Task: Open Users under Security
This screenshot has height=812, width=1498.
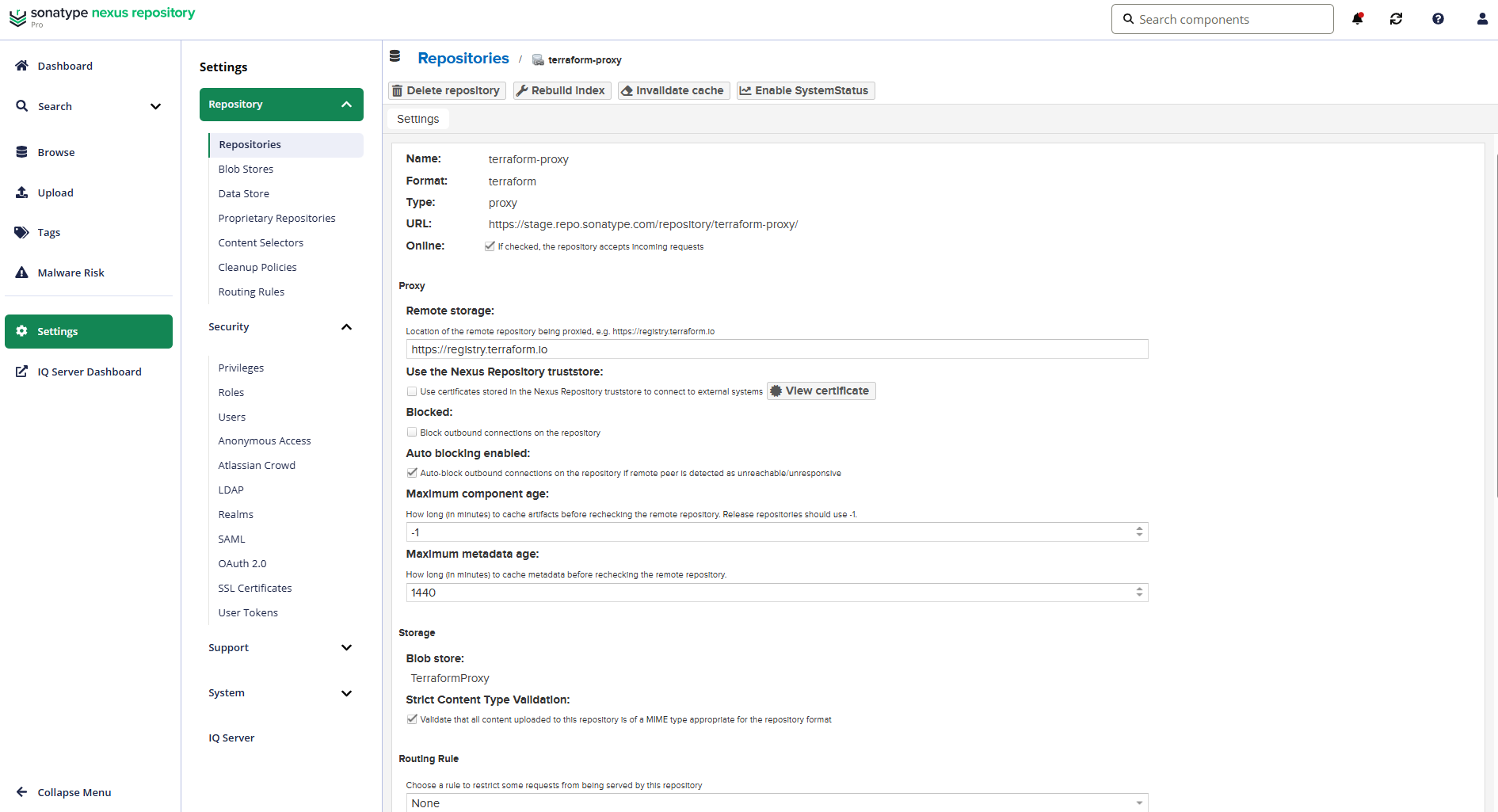Action: tap(232, 417)
